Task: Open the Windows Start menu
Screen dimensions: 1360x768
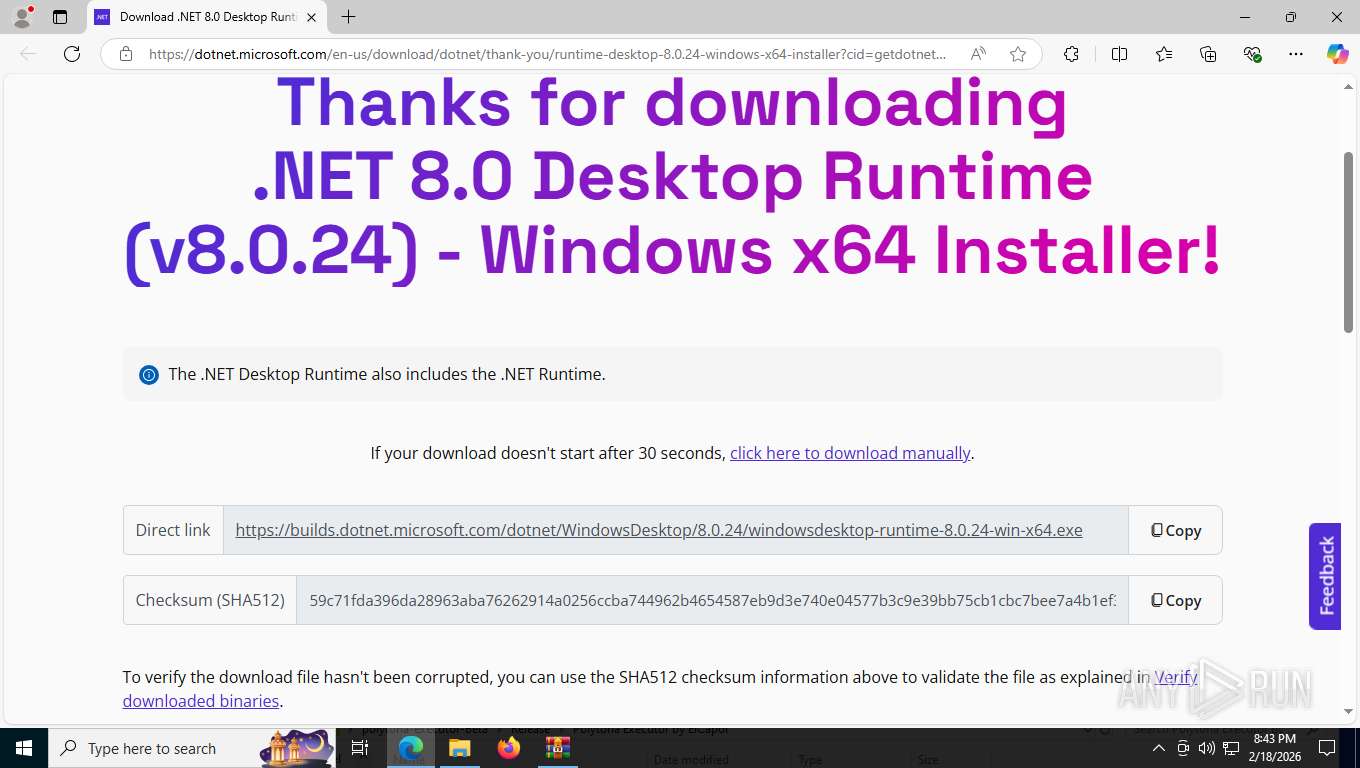Action: 23,748
